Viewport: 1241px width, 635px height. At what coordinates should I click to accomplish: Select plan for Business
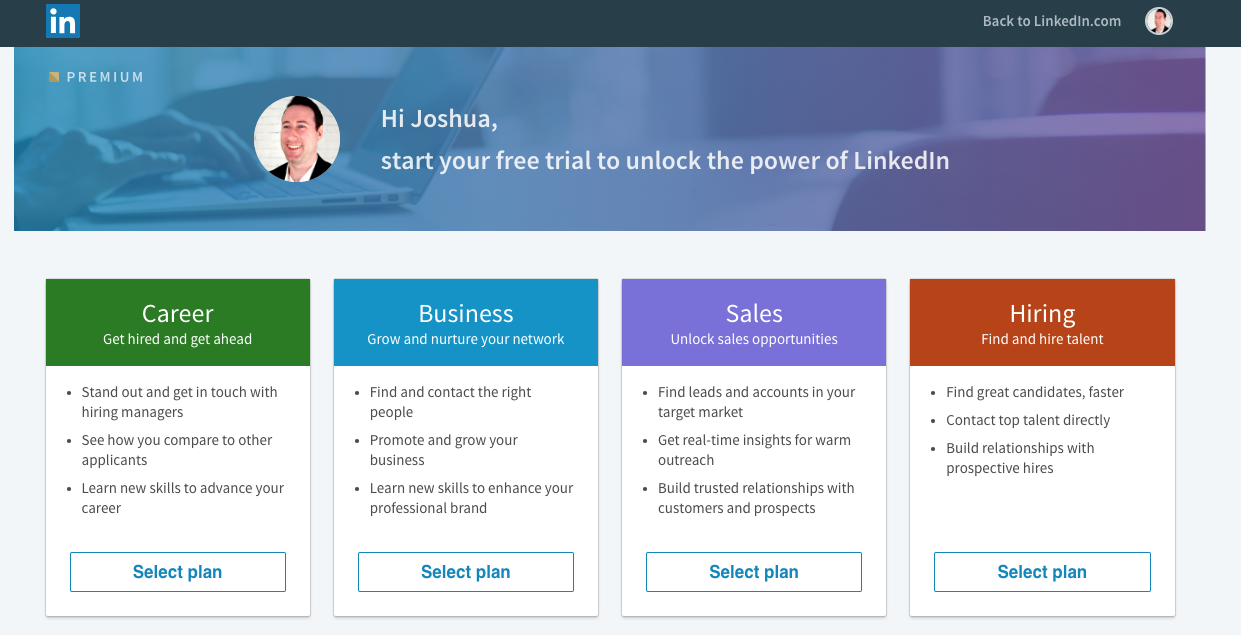(x=466, y=572)
